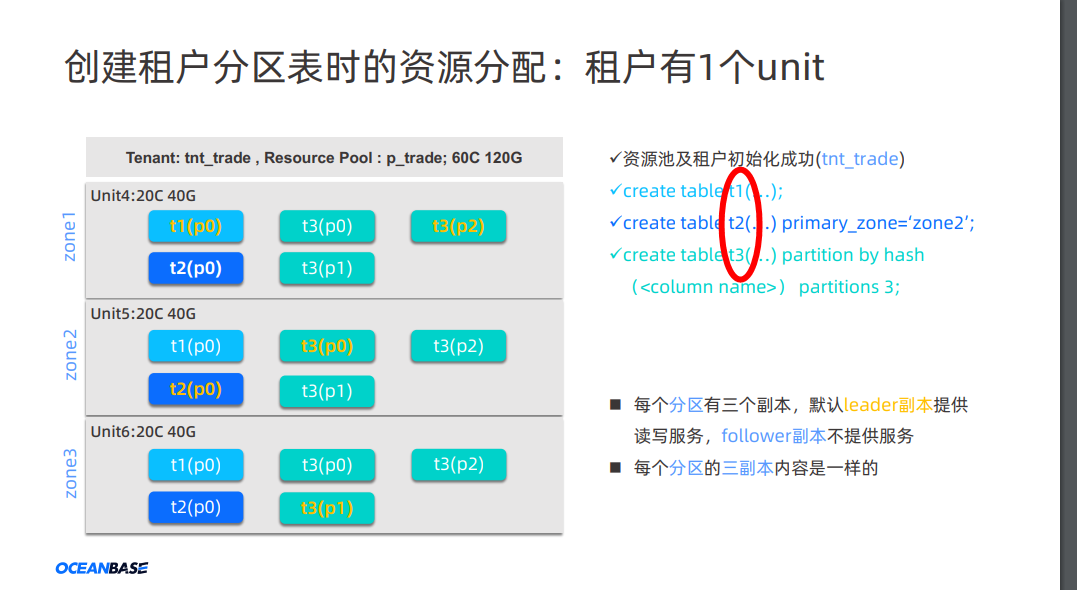Select the t3(p1) leader box in Unit6
The height and width of the screenshot is (590, 1077).
(x=327, y=508)
